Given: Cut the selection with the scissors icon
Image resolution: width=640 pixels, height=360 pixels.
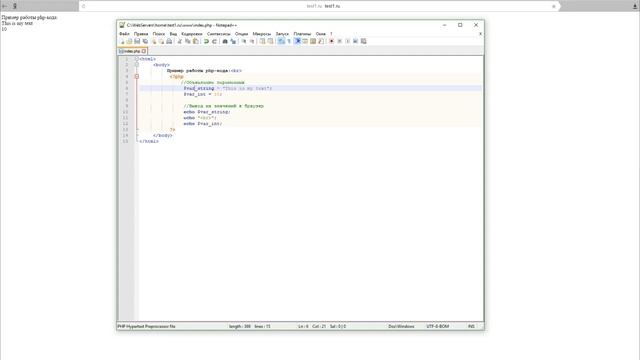Looking at the screenshot, I should click(179, 41).
